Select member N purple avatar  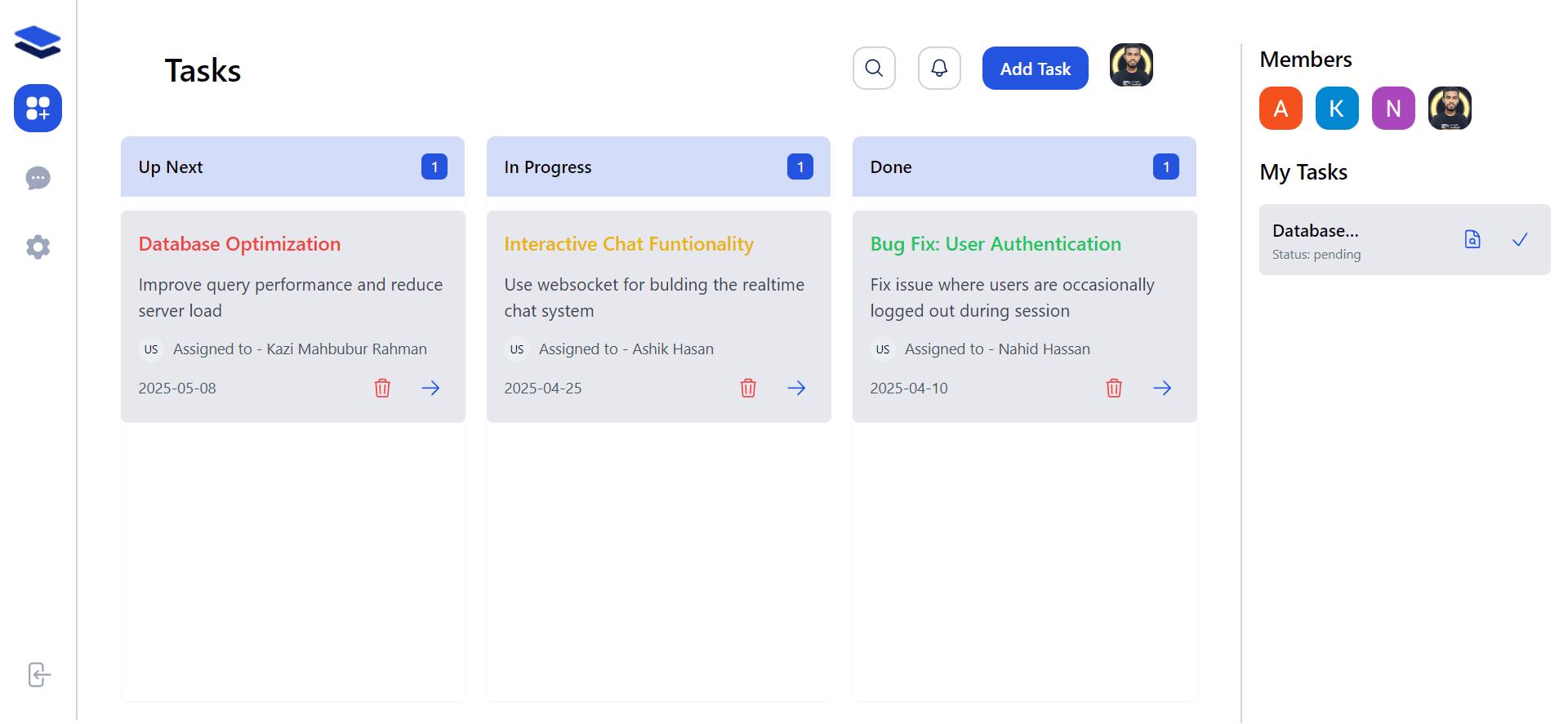coord(1393,109)
